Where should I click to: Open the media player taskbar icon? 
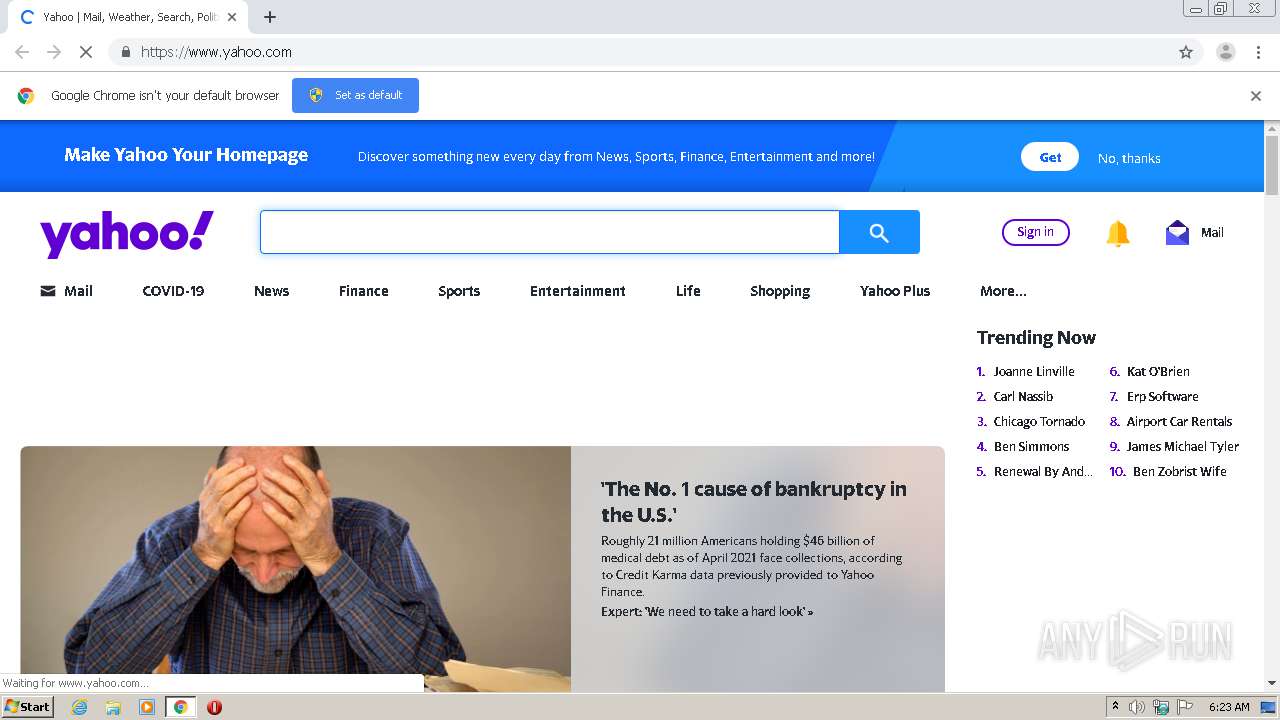coord(147,707)
